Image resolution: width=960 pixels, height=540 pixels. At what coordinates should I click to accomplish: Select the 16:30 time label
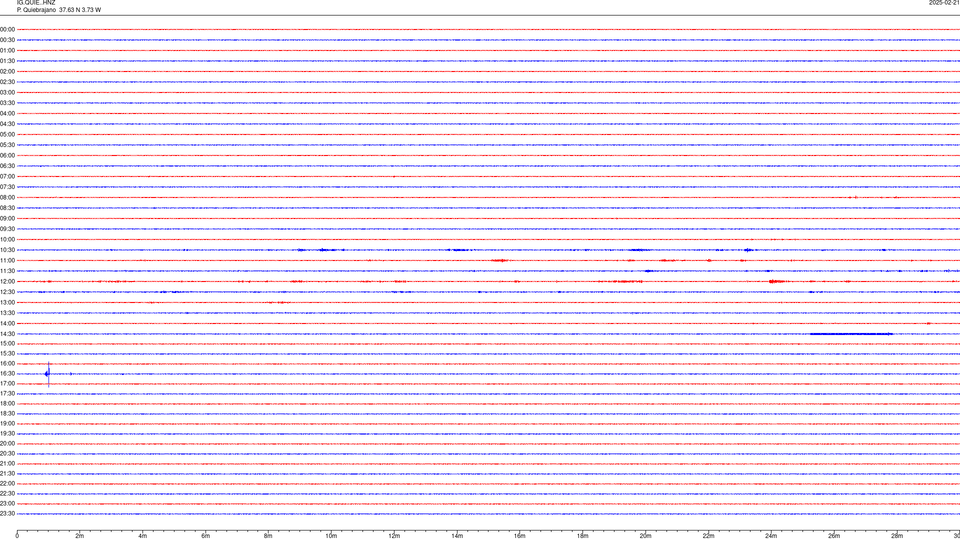(7, 374)
